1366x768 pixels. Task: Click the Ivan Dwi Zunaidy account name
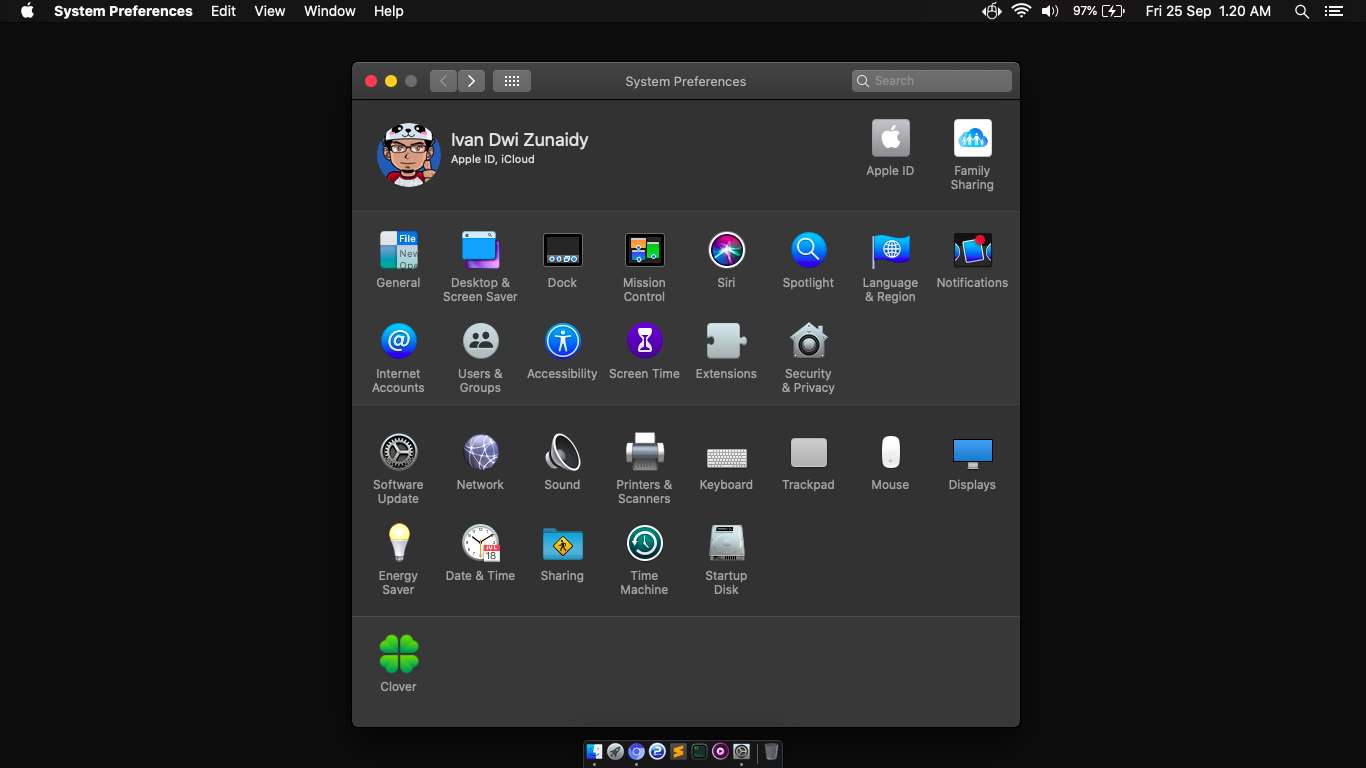click(519, 140)
